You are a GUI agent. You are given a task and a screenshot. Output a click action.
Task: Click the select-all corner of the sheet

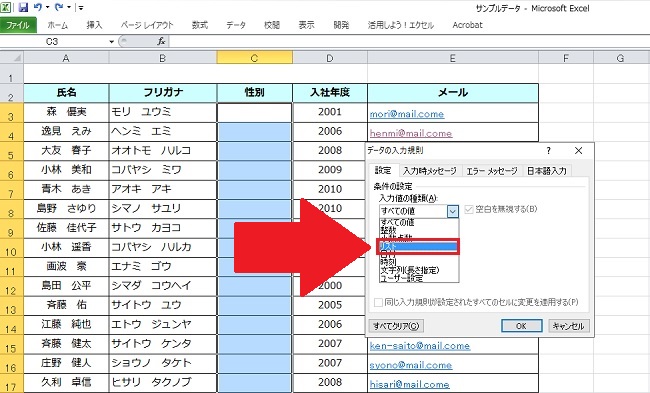point(12,58)
